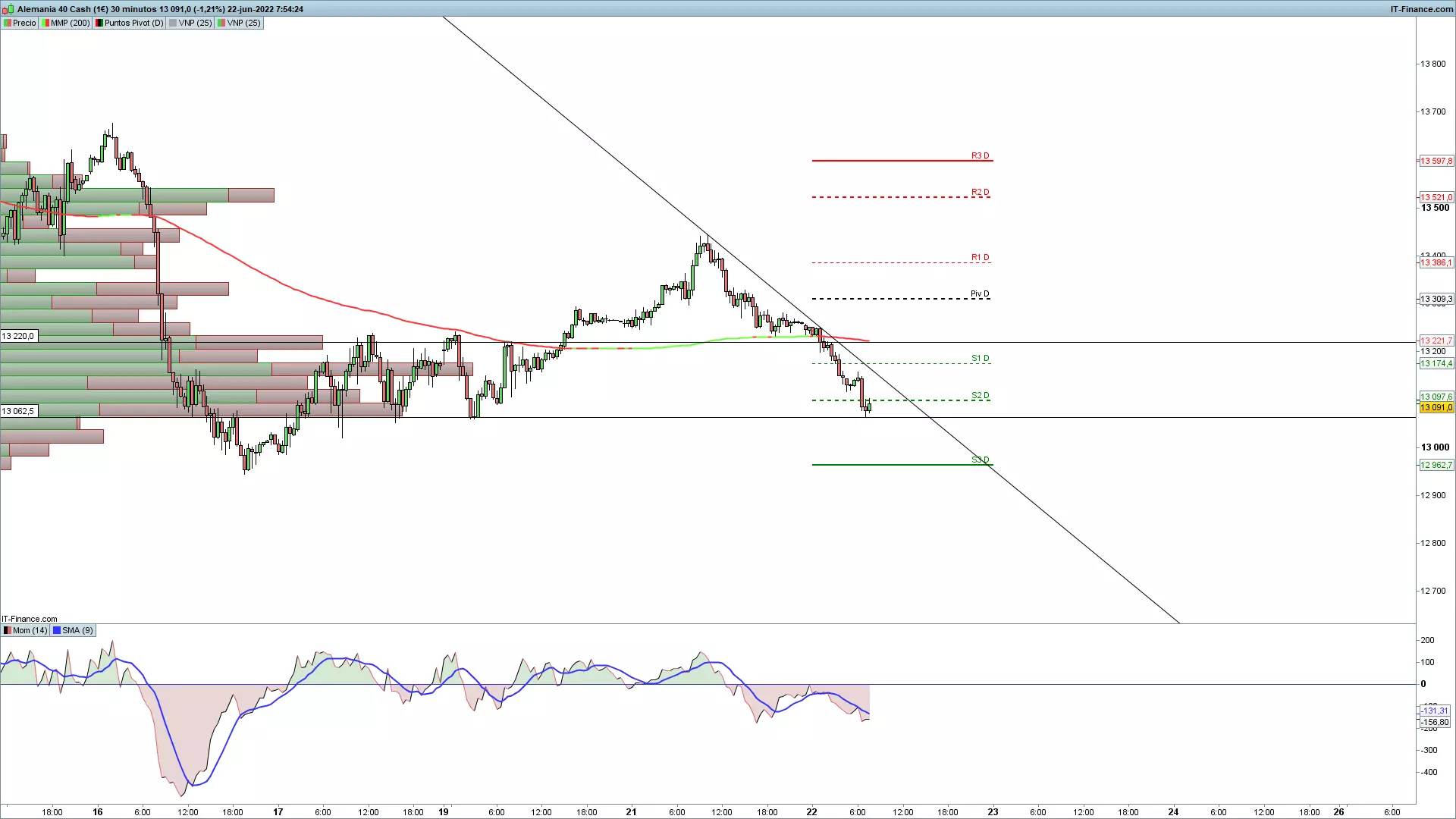Click date 16 on the time axis
This screenshot has height=819, width=1456.
point(98,811)
